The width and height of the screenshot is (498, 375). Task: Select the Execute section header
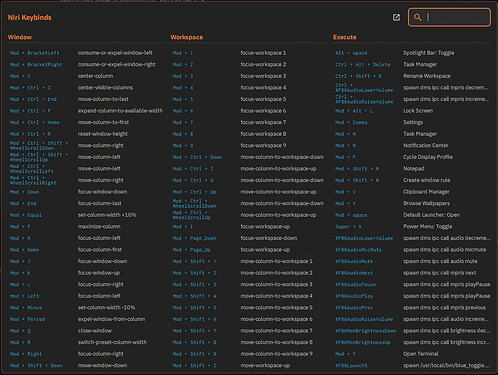point(345,37)
